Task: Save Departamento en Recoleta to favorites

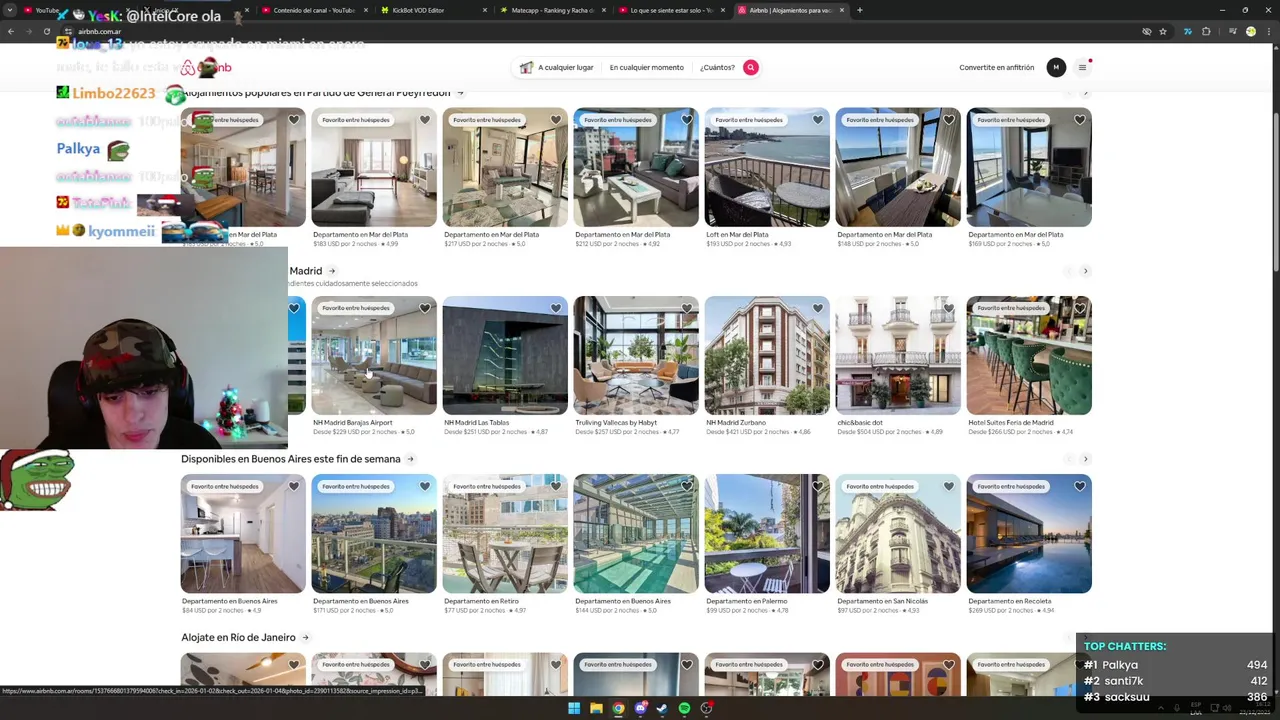Action: (1080, 486)
